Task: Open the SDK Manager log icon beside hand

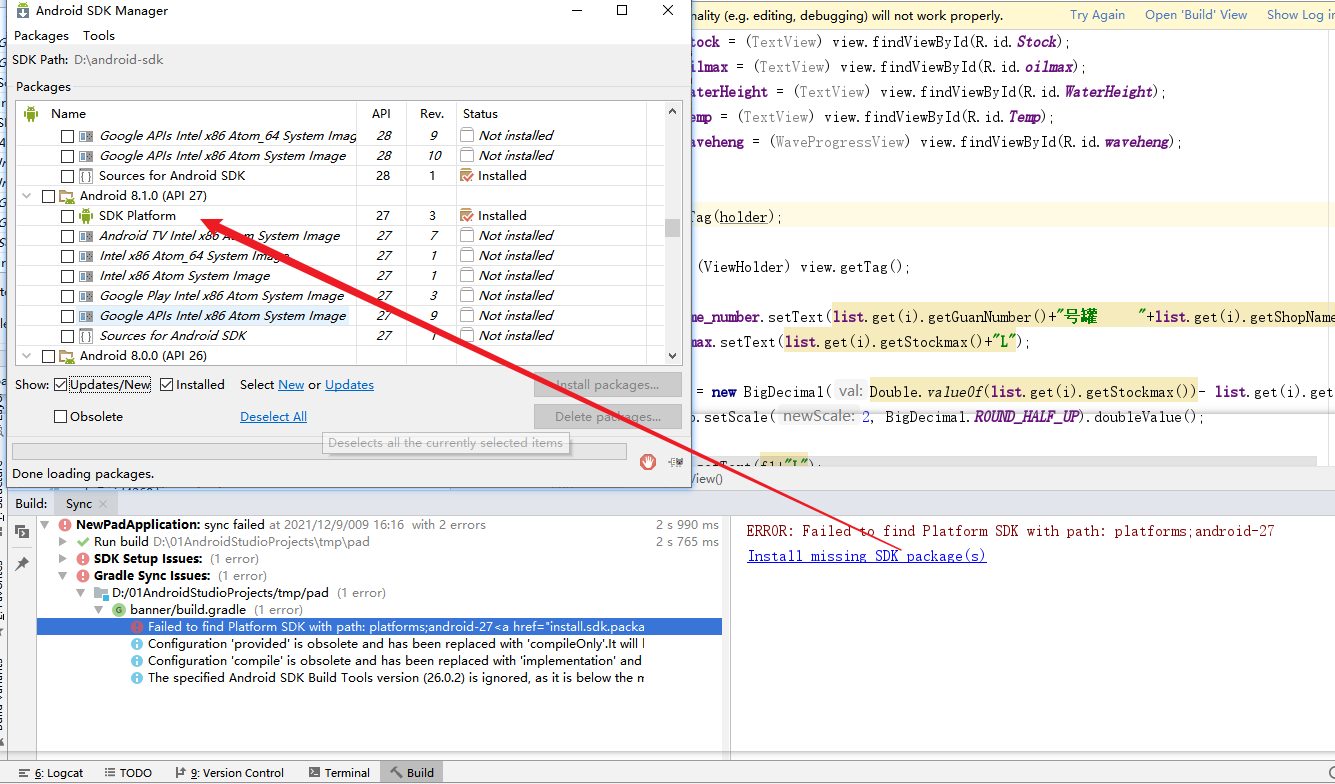Action: tap(677, 462)
